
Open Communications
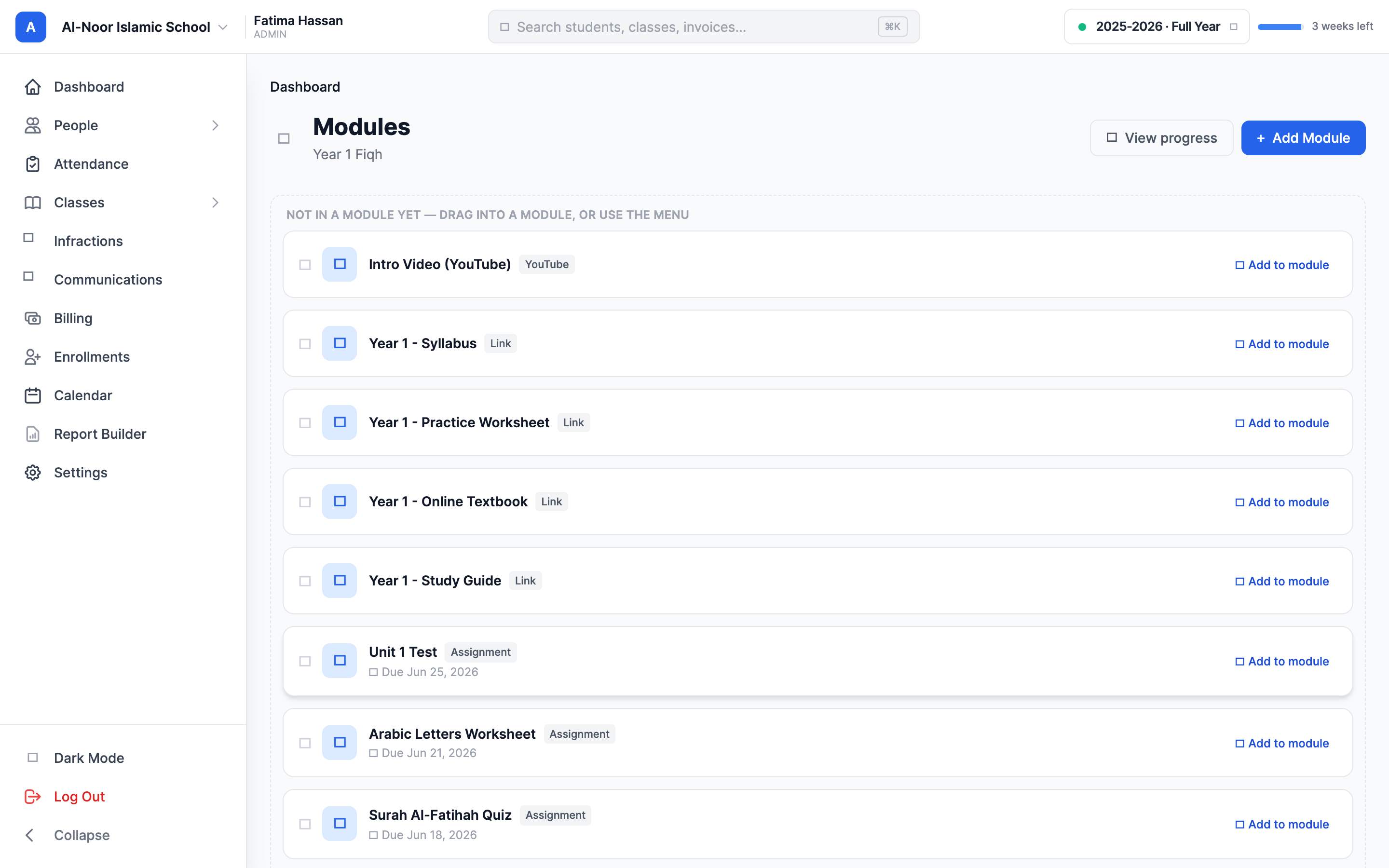point(123,280)
